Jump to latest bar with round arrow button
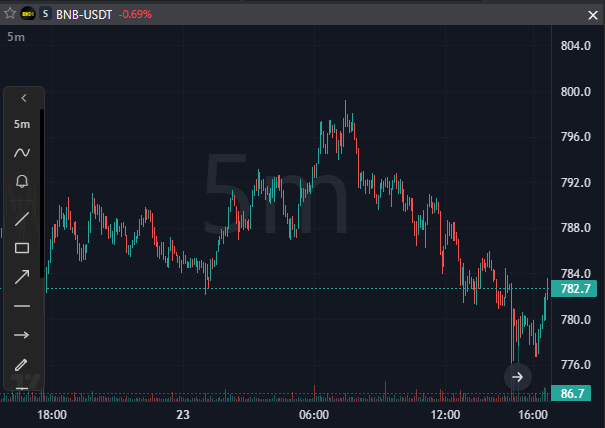Viewport: 605px width, 428px height. [x=518, y=377]
